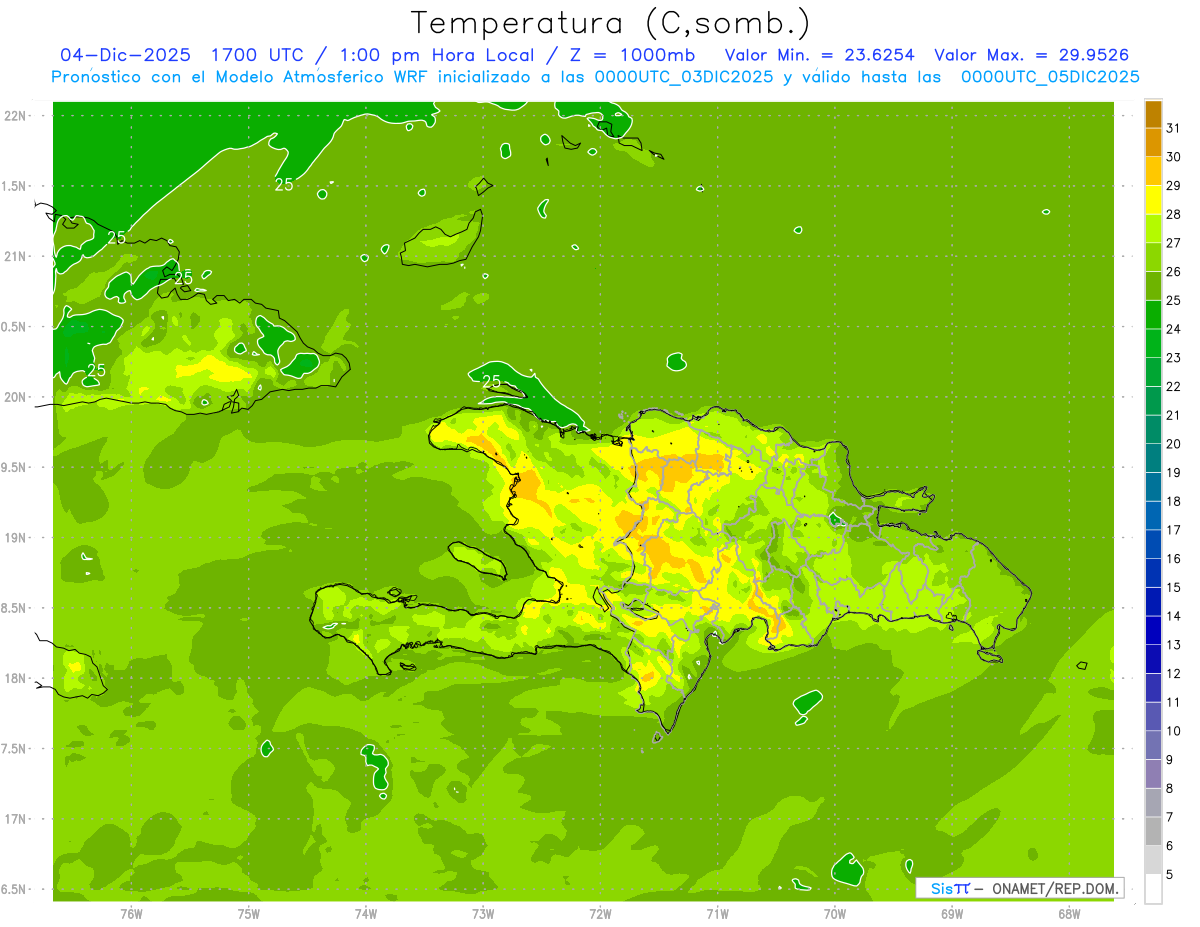Click the colorbar label '10'
This screenshot has height=927, width=1200.
coord(1174,731)
